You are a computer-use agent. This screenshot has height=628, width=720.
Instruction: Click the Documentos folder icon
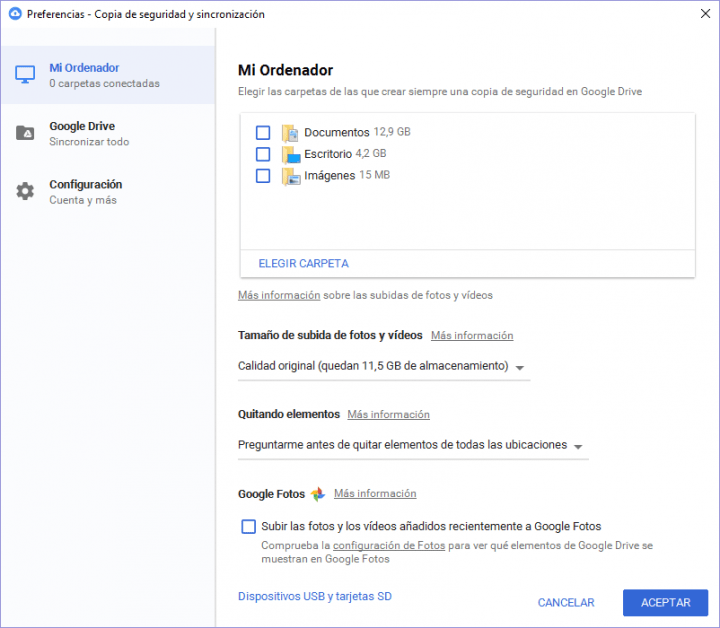290,133
